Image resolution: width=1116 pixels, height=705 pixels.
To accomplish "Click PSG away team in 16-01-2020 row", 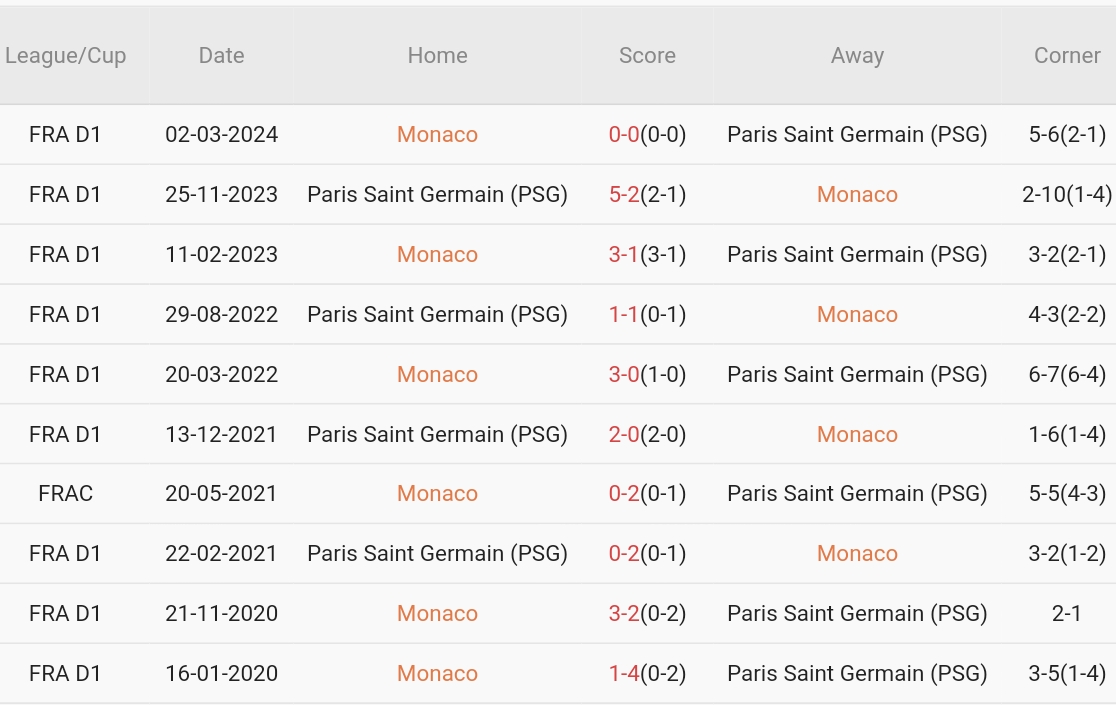I will 857,674.
